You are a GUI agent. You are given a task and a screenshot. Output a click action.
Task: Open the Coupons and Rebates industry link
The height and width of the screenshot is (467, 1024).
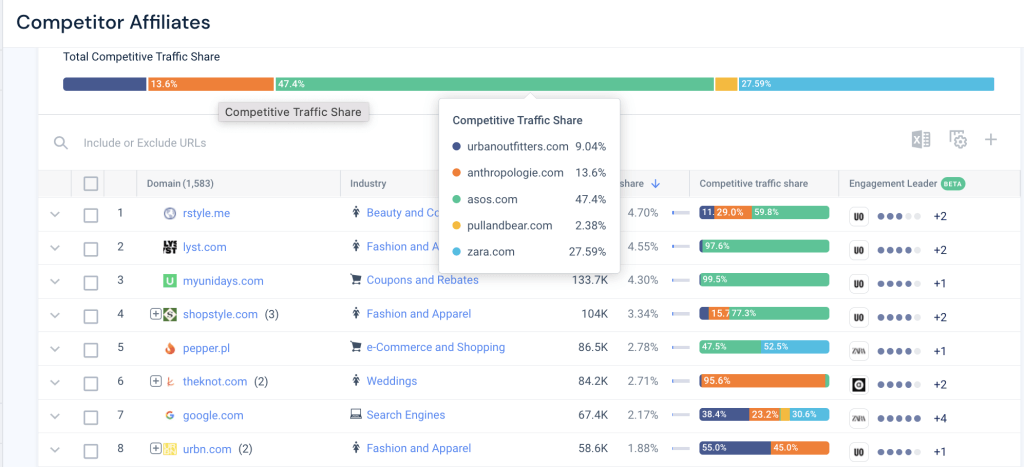pyautogui.click(x=423, y=280)
